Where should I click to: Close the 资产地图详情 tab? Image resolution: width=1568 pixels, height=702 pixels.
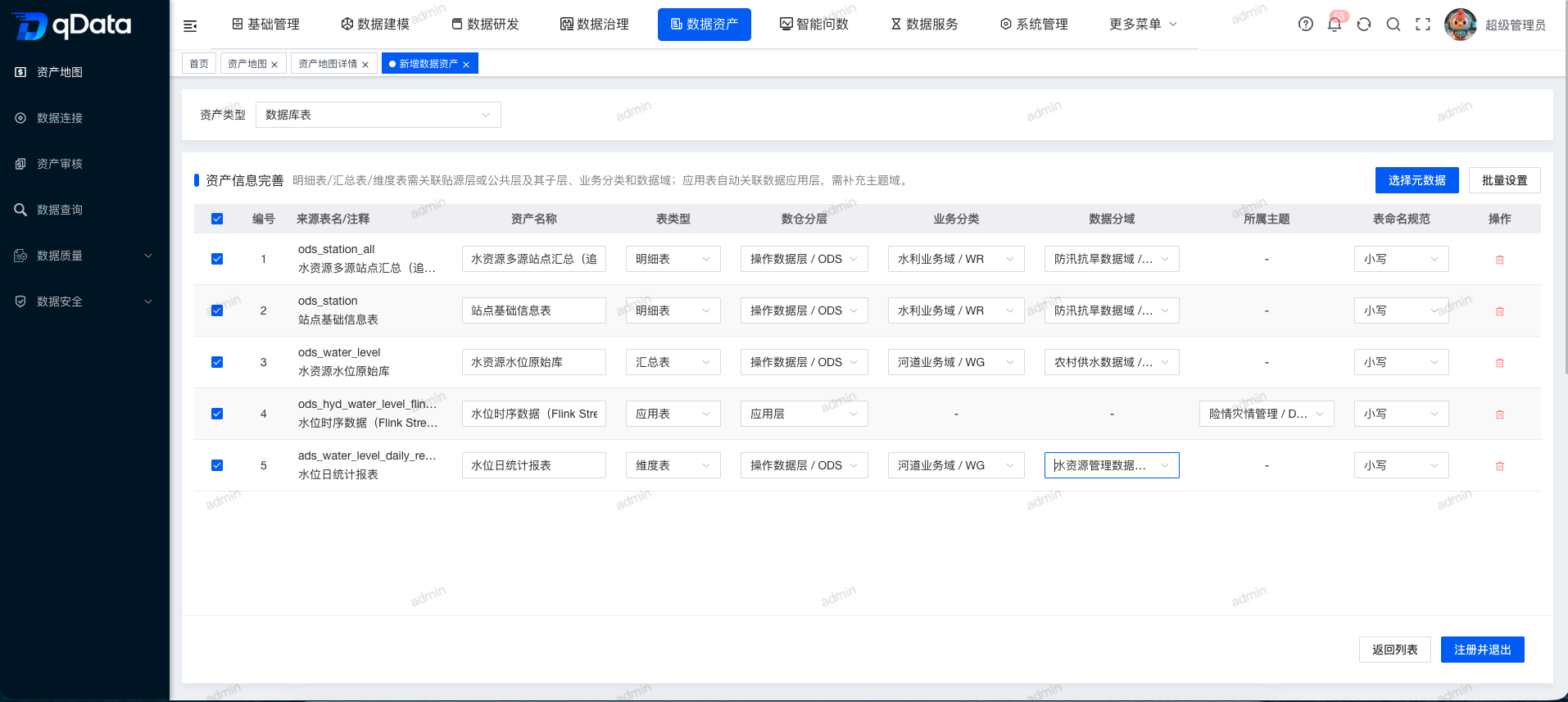click(x=365, y=65)
